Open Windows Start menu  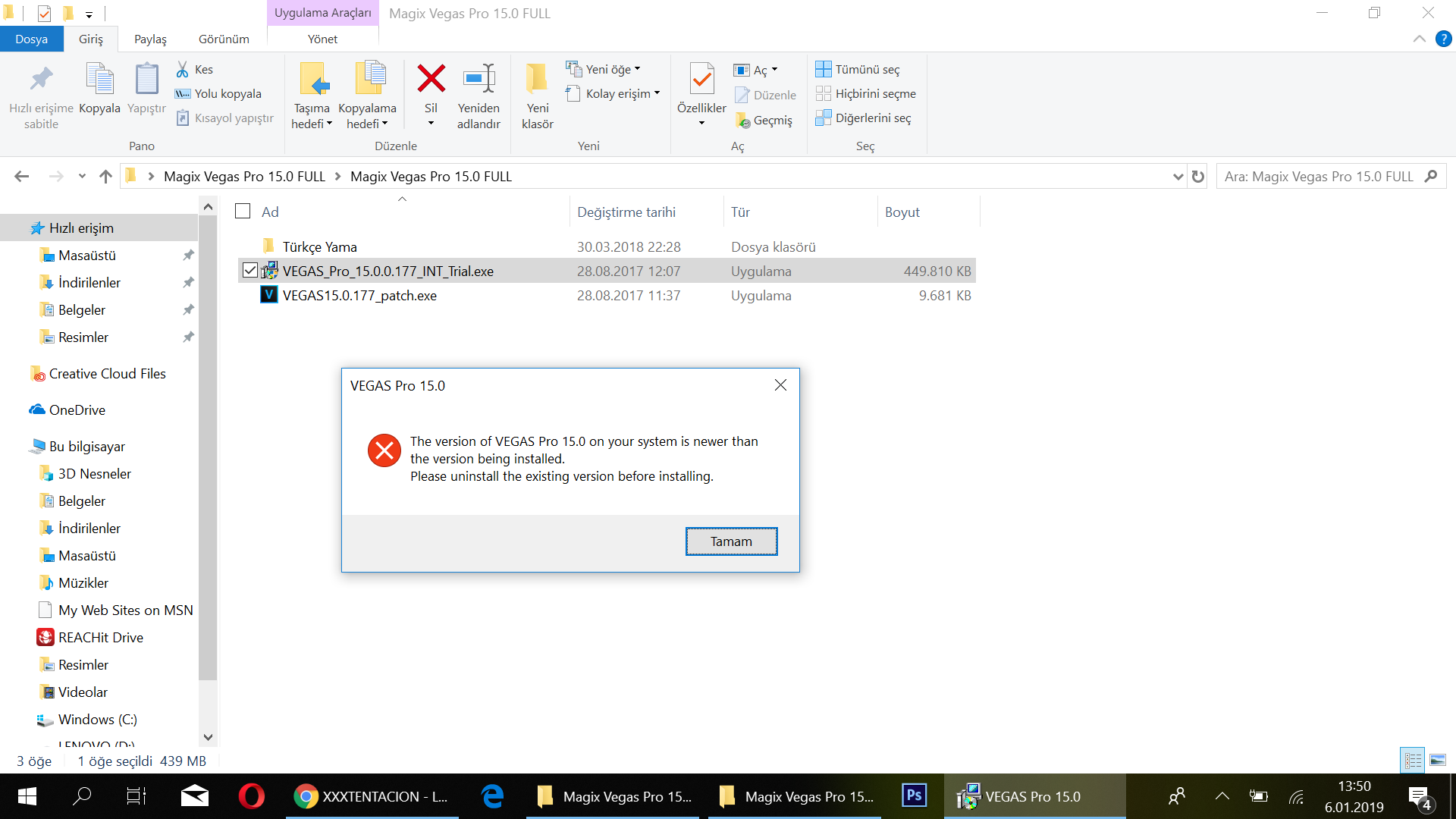(27, 796)
